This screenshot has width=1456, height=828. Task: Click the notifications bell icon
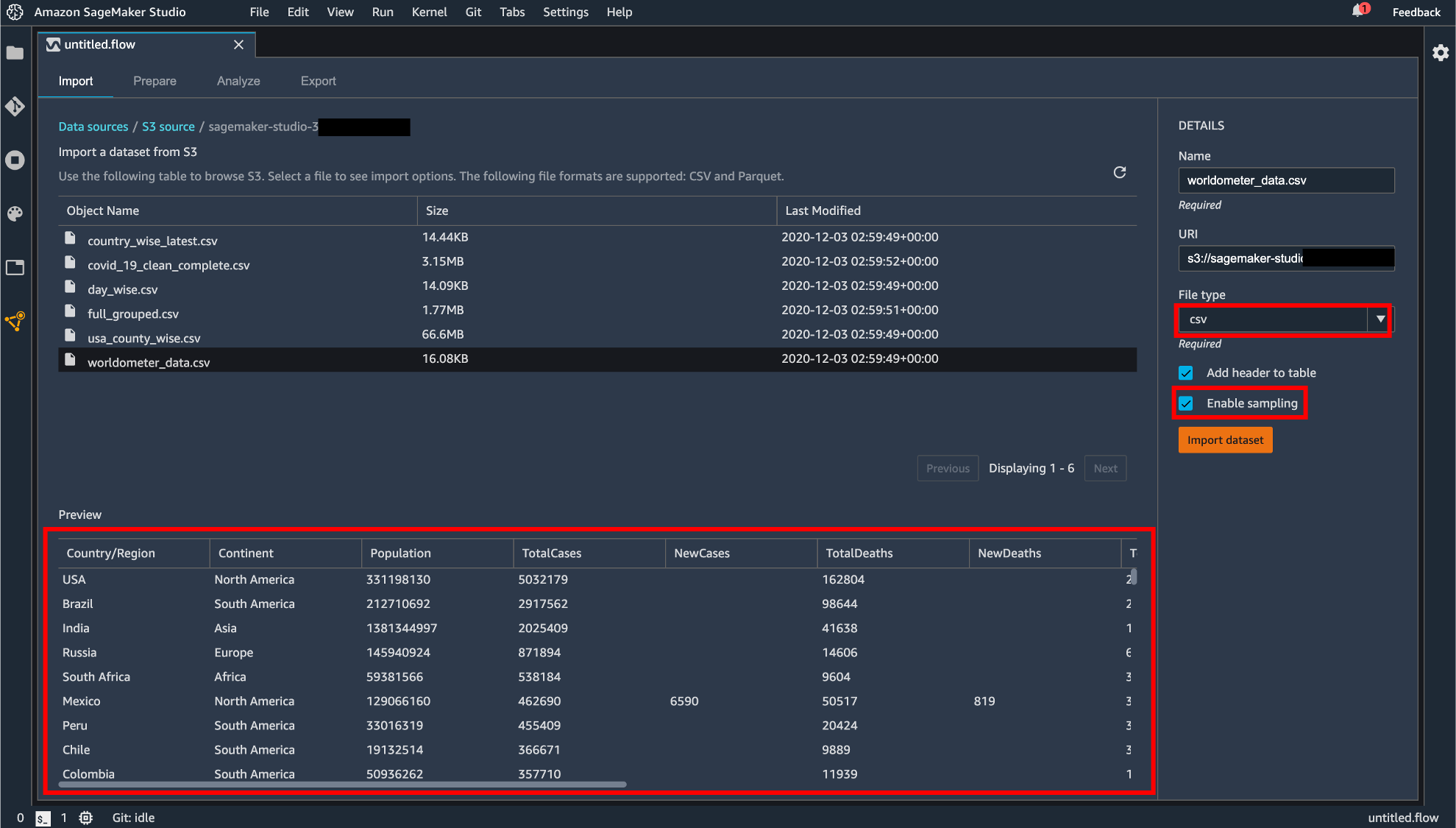pos(1358,11)
